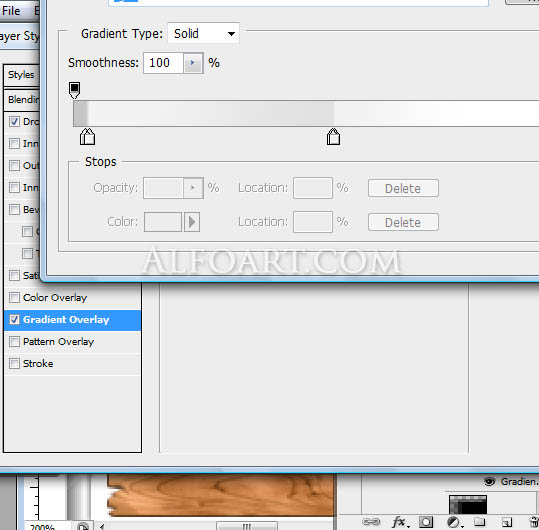
Task: Enable the Inner Shadow checkbox
Action: (14, 143)
